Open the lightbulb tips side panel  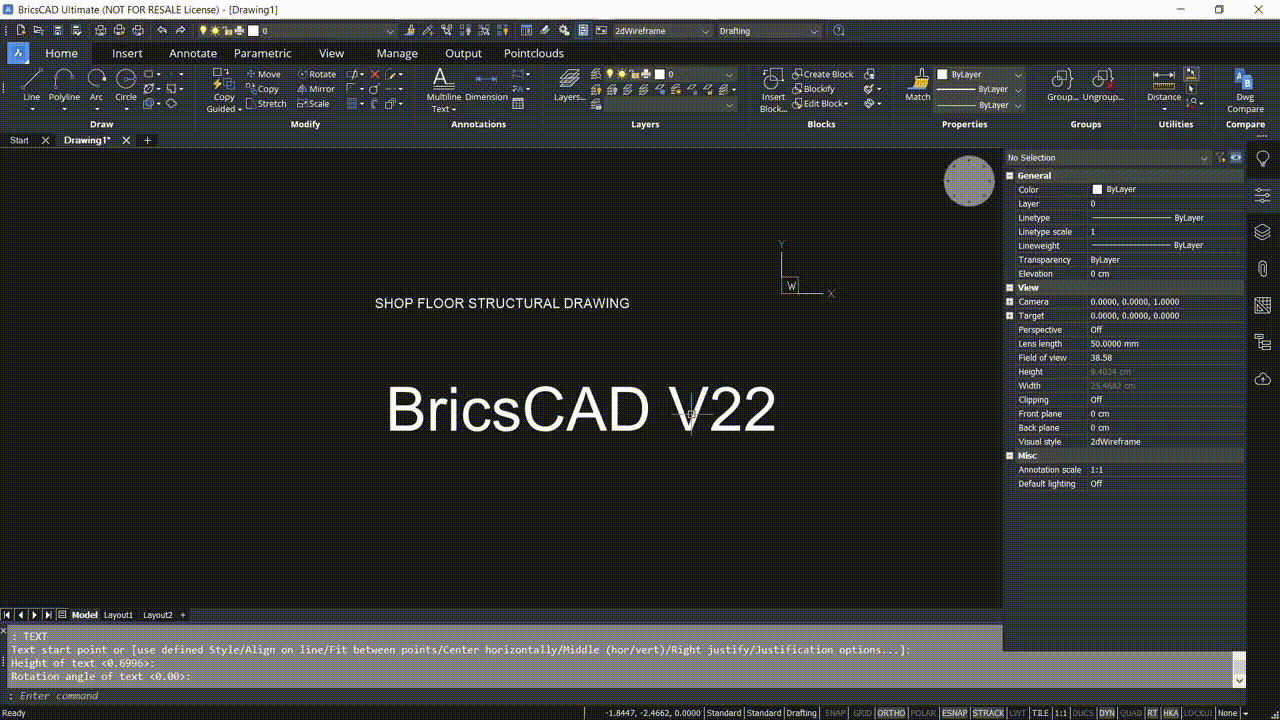pyautogui.click(x=1263, y=159)
